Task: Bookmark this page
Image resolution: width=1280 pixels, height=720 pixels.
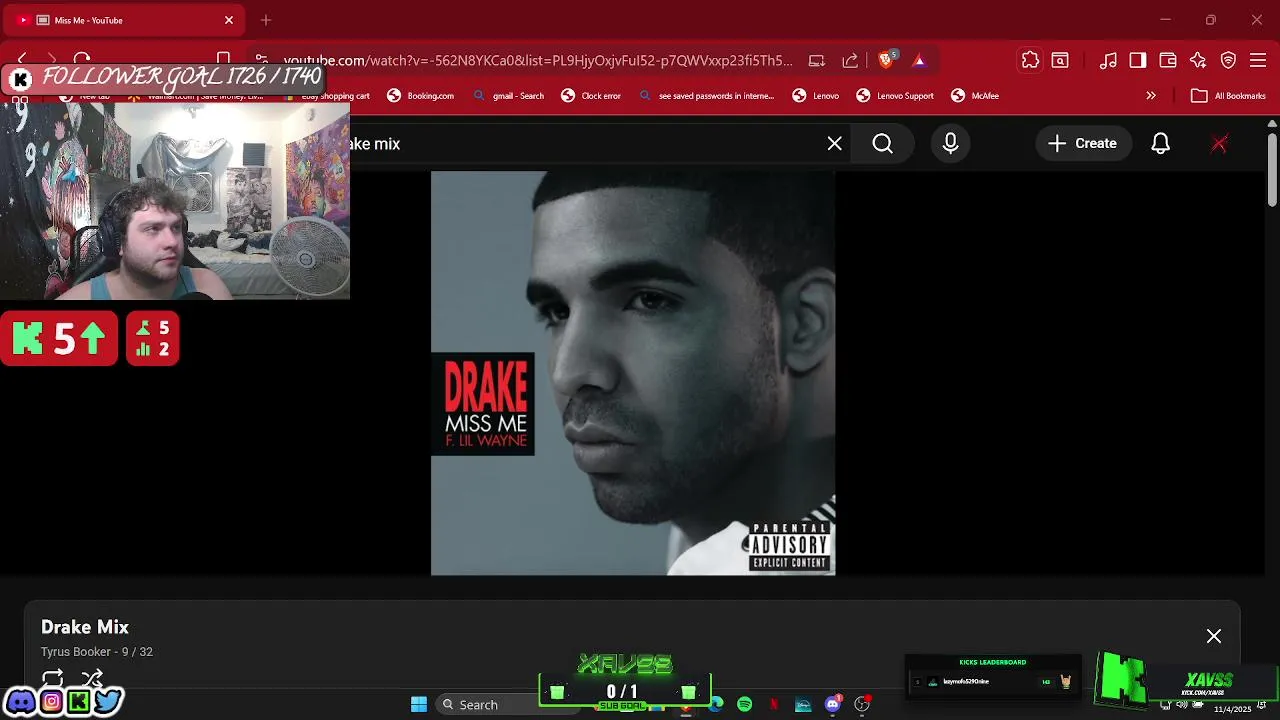Action: coord(224,60)
